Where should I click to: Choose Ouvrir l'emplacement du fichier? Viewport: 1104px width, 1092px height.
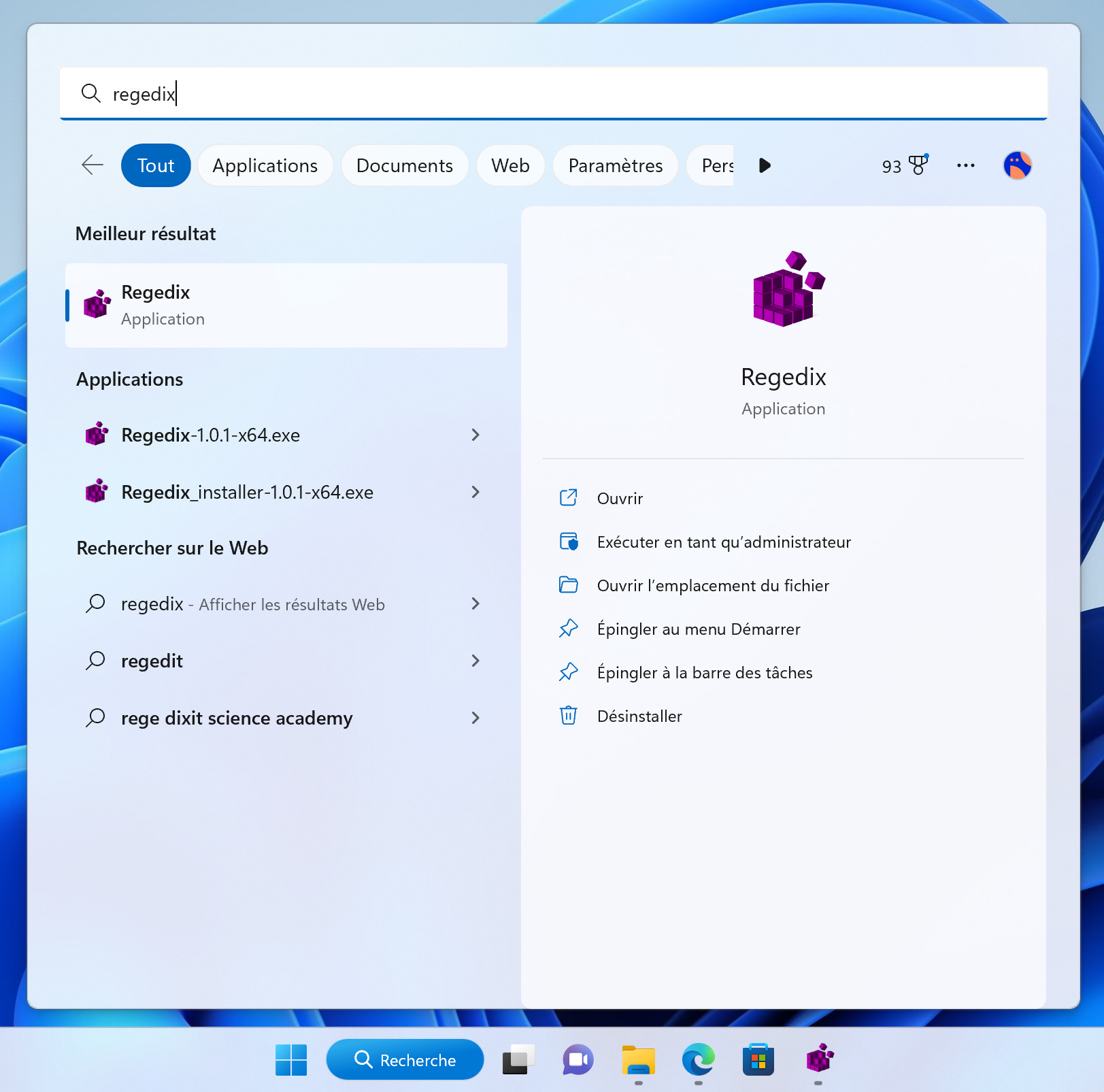point(713,586)
